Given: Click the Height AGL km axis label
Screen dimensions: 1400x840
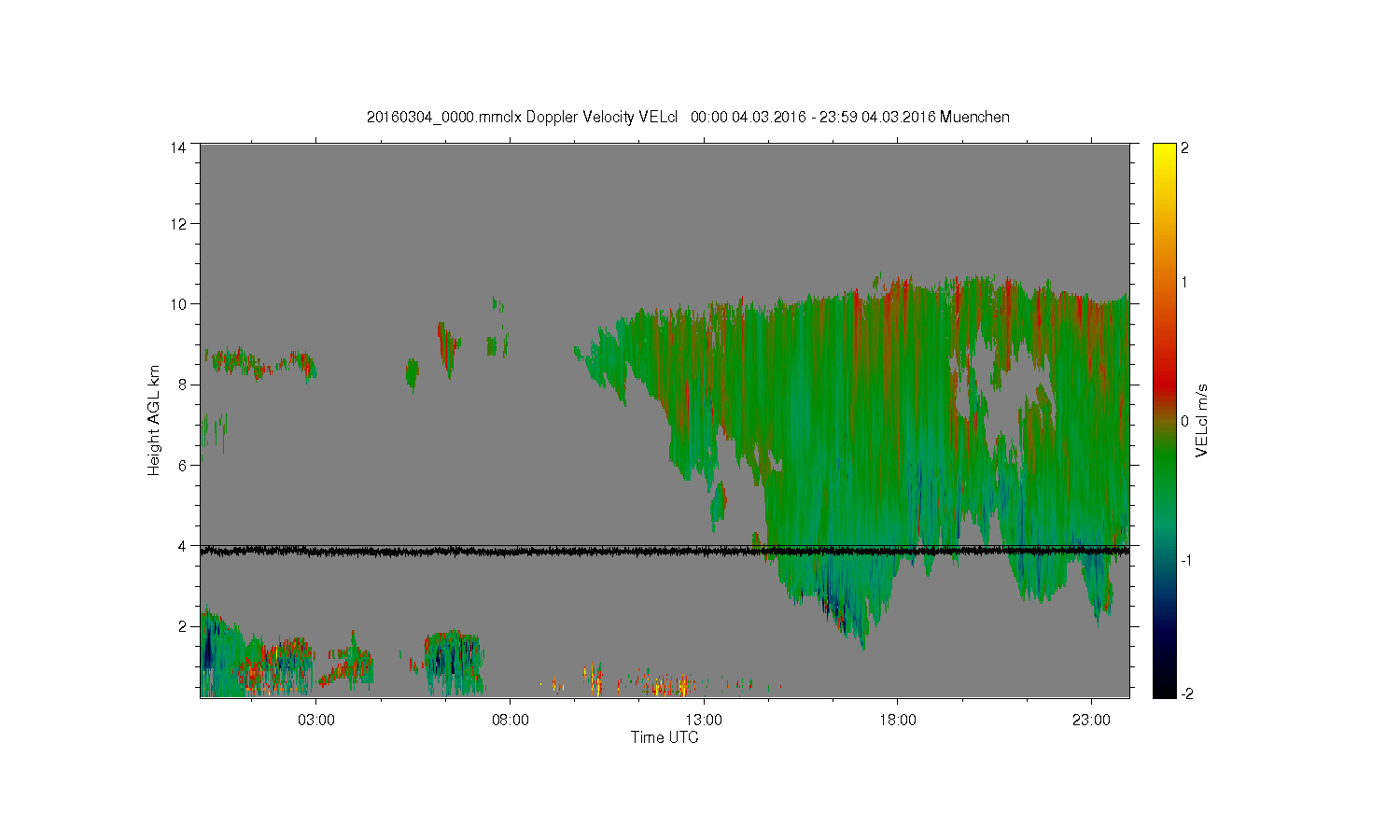Looking at the screenshot, I should pos(154,420).
